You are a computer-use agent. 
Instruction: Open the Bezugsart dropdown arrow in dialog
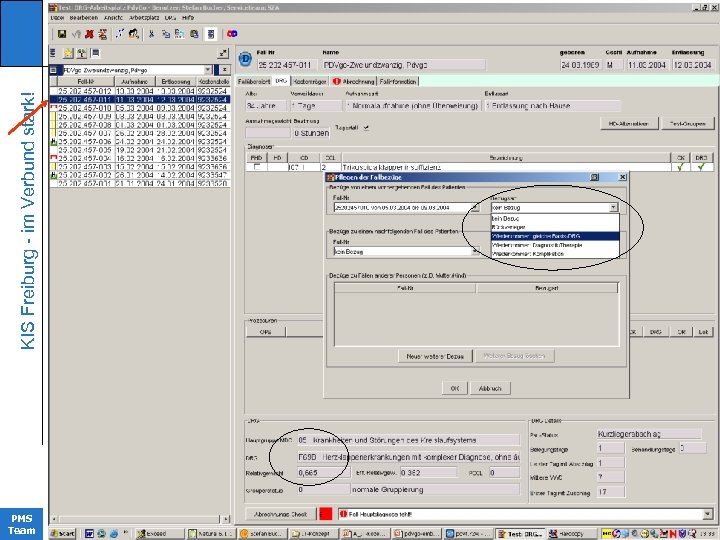pos(613,208)
